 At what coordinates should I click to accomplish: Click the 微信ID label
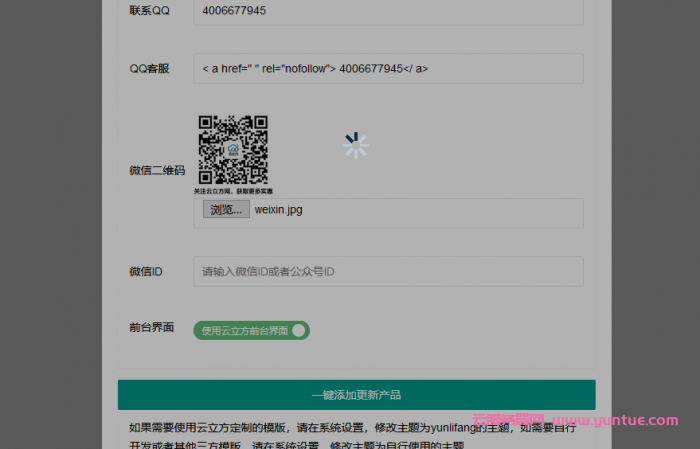pos(146,271)
